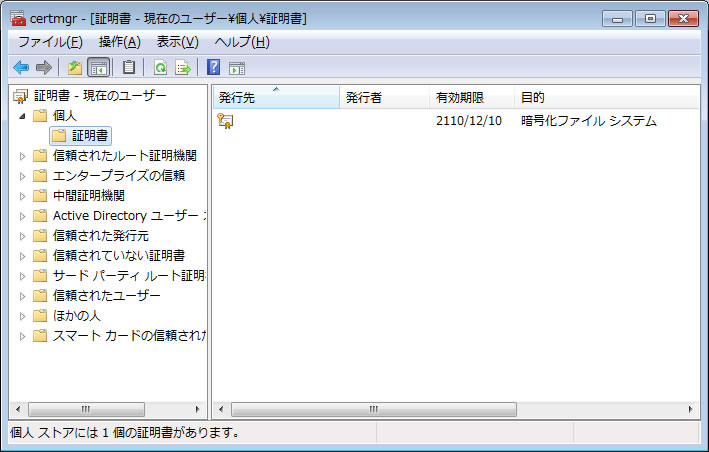The height and width of the screenshot is (452, 709).
Task: Toggle the show/hide console tree icon
Action: point(99,68)
